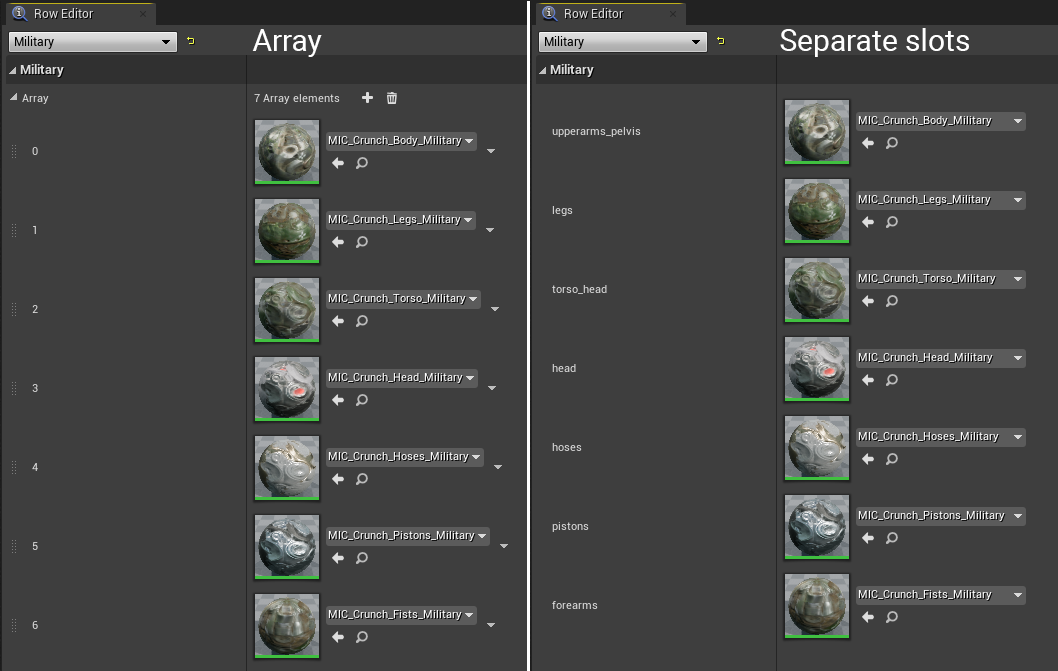Use selected asset arrow for forearms slot
The image size is (1058, 671).
click(x=868, y=617)
